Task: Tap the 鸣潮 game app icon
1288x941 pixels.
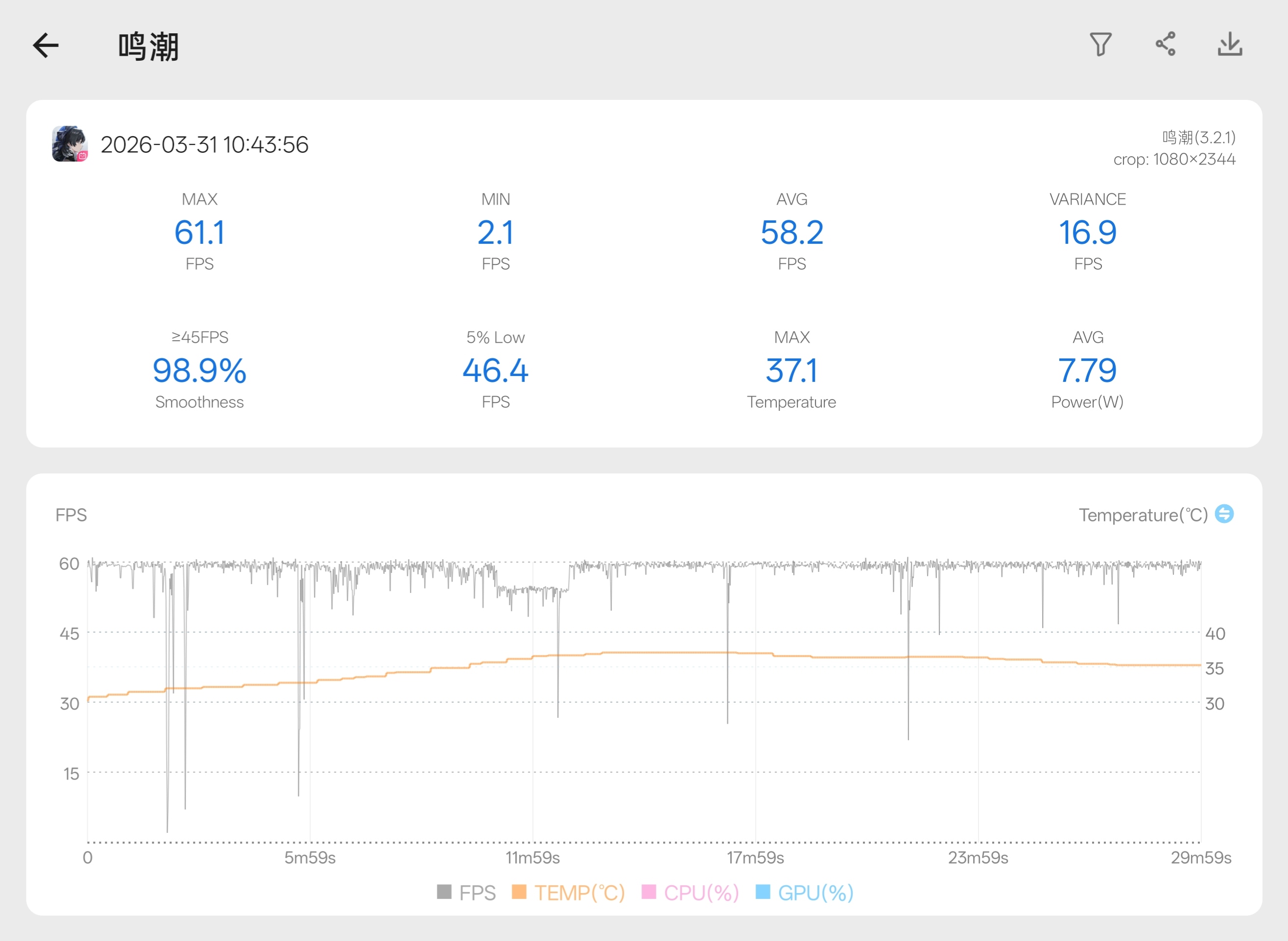Action: pyautogui.click(x=70, y=144)
